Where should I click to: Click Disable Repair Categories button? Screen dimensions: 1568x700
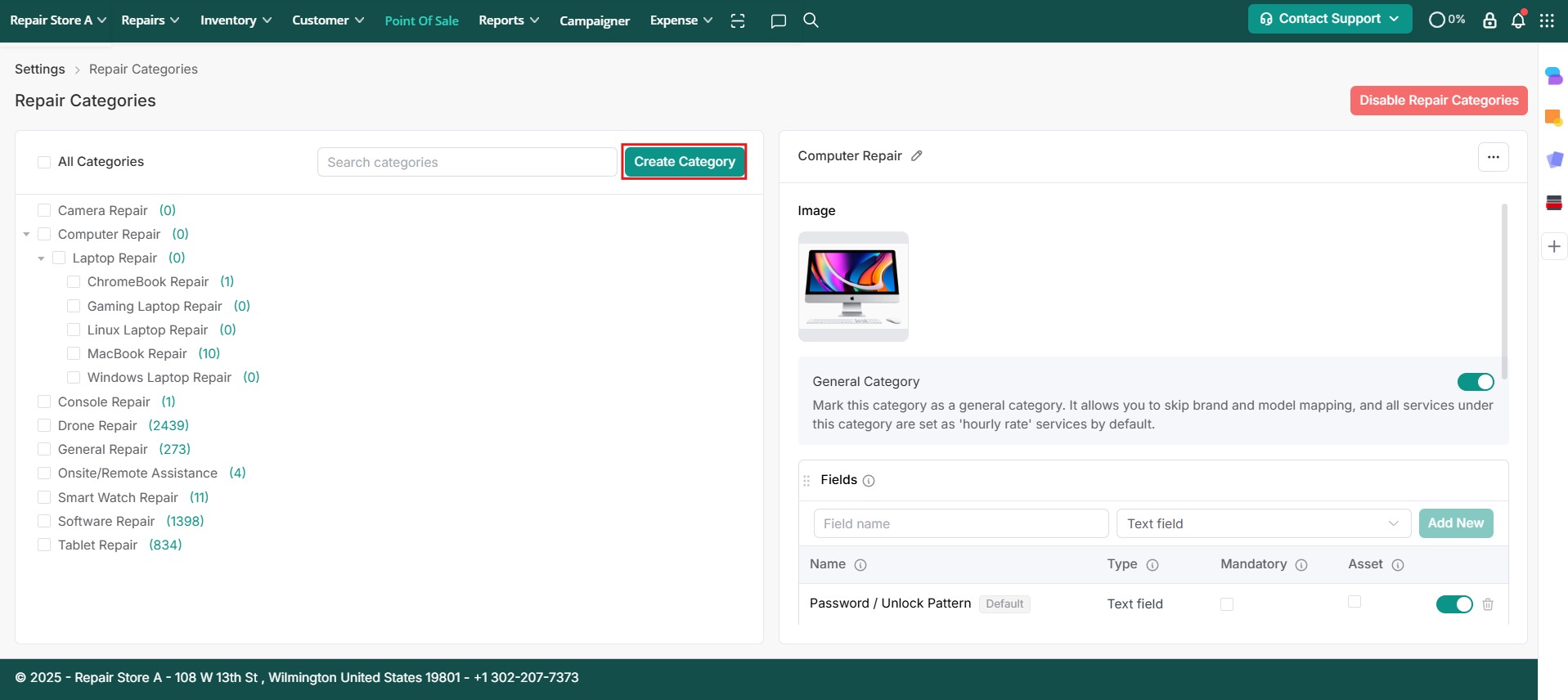[1438, 101]
